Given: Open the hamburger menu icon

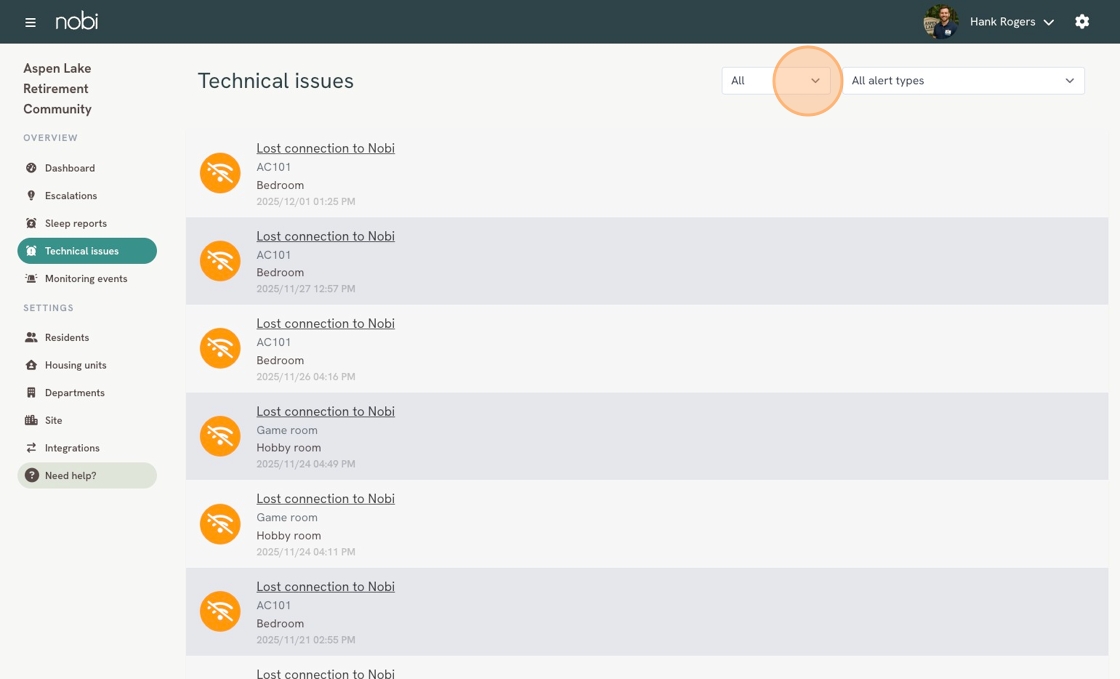Looking at the screenshot, I should coord(30,22).
